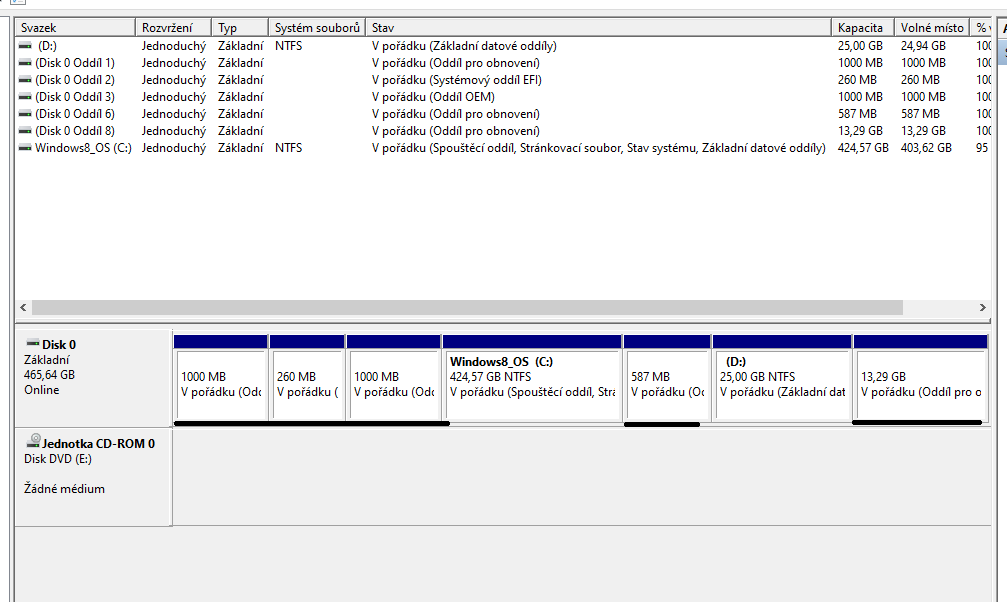Sort by the Systém souborů column header
This screenshot has width=1007, height=602.
coord(316,28)
